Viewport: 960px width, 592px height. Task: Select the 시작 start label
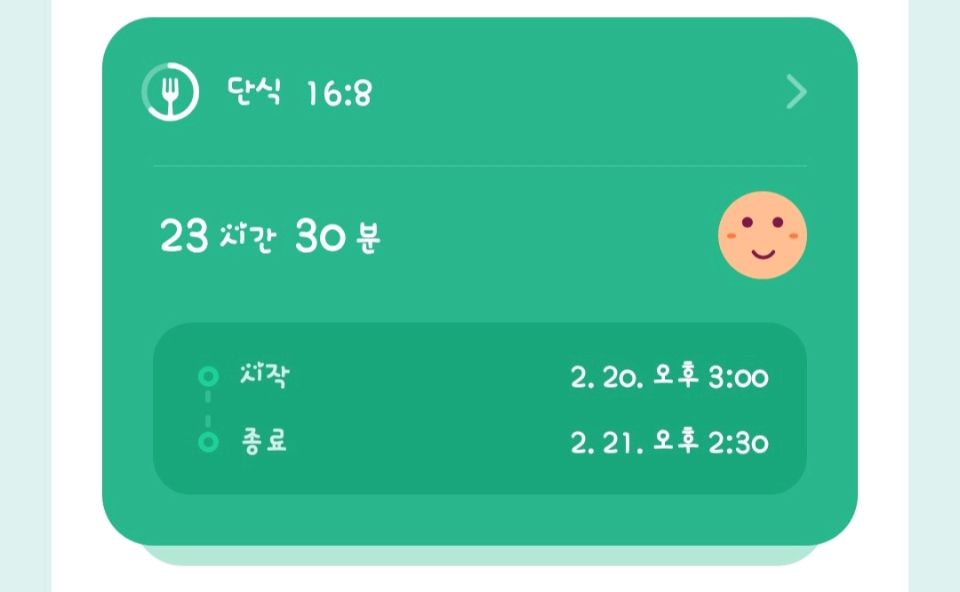click(x=264, y=377)
